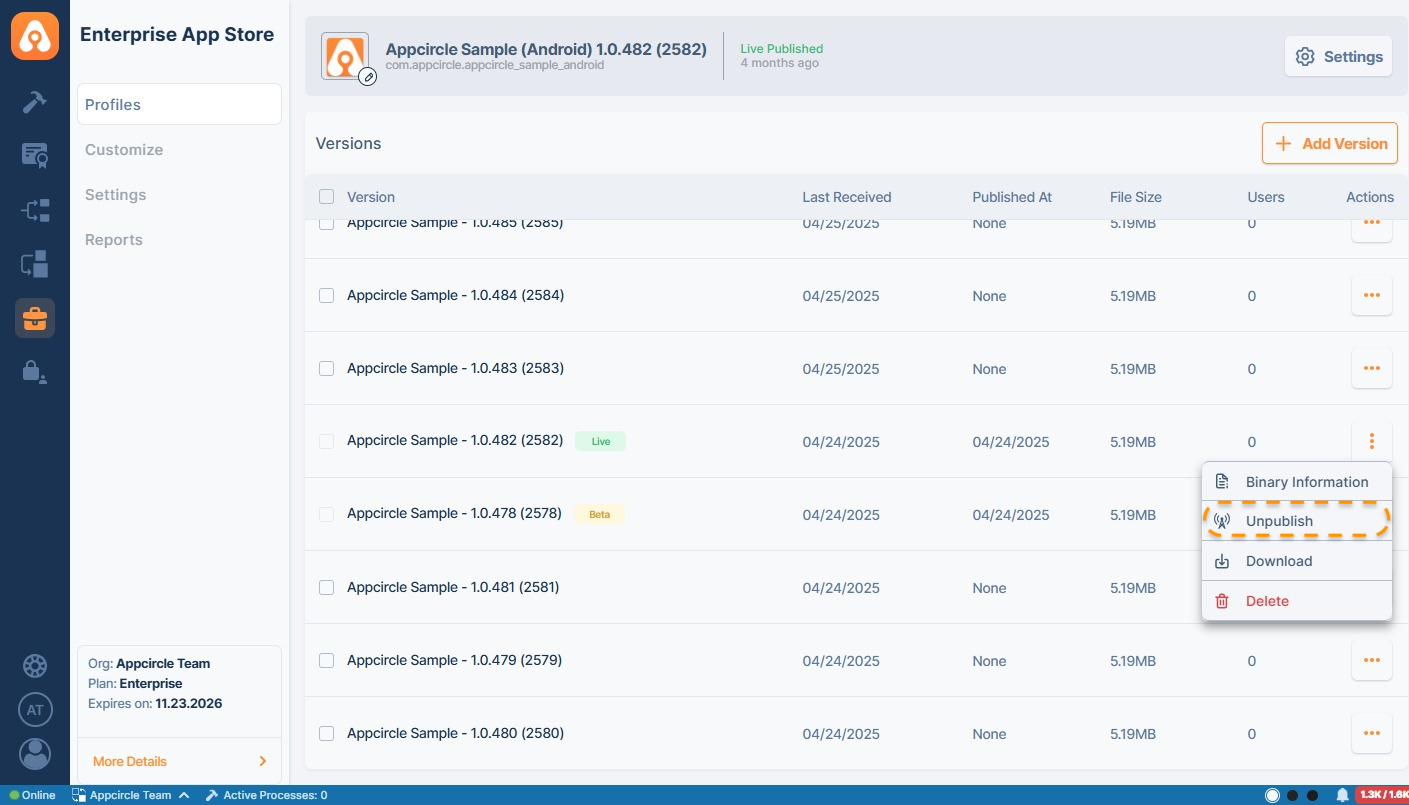This screenshot has width=1409, height=805.
Task: Click the Appcircle logo in the sidebar
Action: click(35, 37)
